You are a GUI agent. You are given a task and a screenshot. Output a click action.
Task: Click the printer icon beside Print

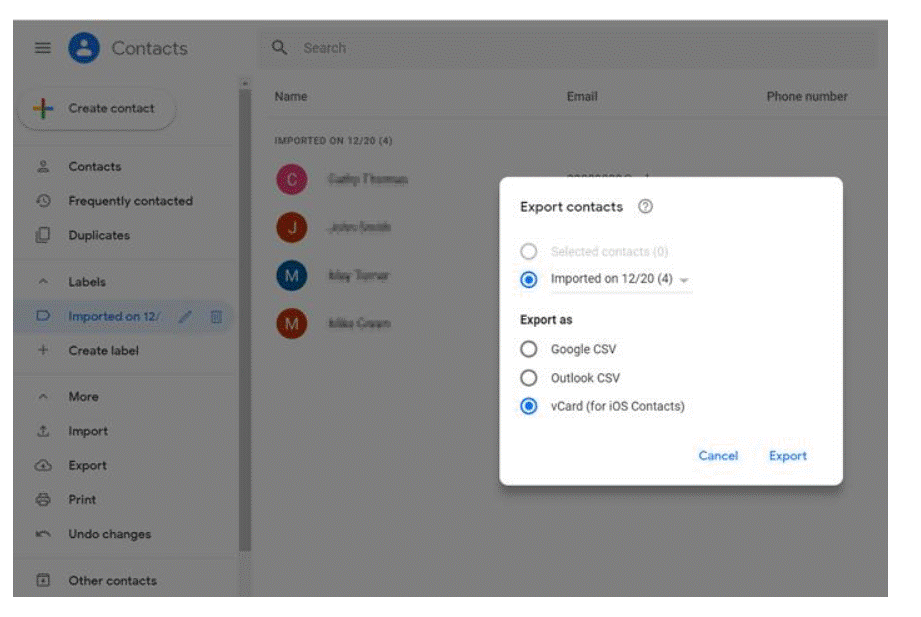click(43, 499)
